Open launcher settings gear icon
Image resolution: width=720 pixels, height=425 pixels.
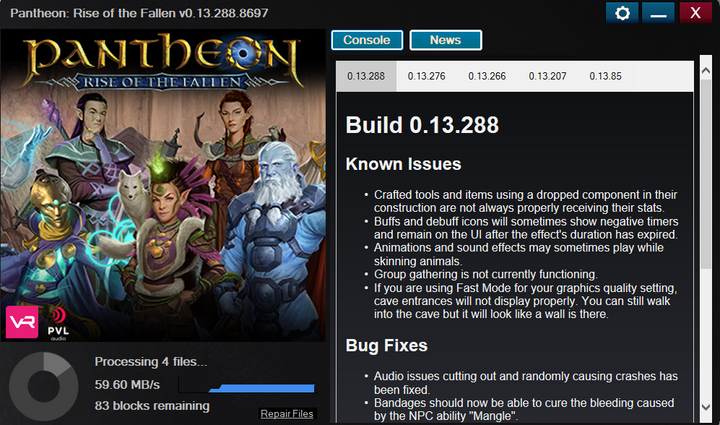click(x=622, y=12)
